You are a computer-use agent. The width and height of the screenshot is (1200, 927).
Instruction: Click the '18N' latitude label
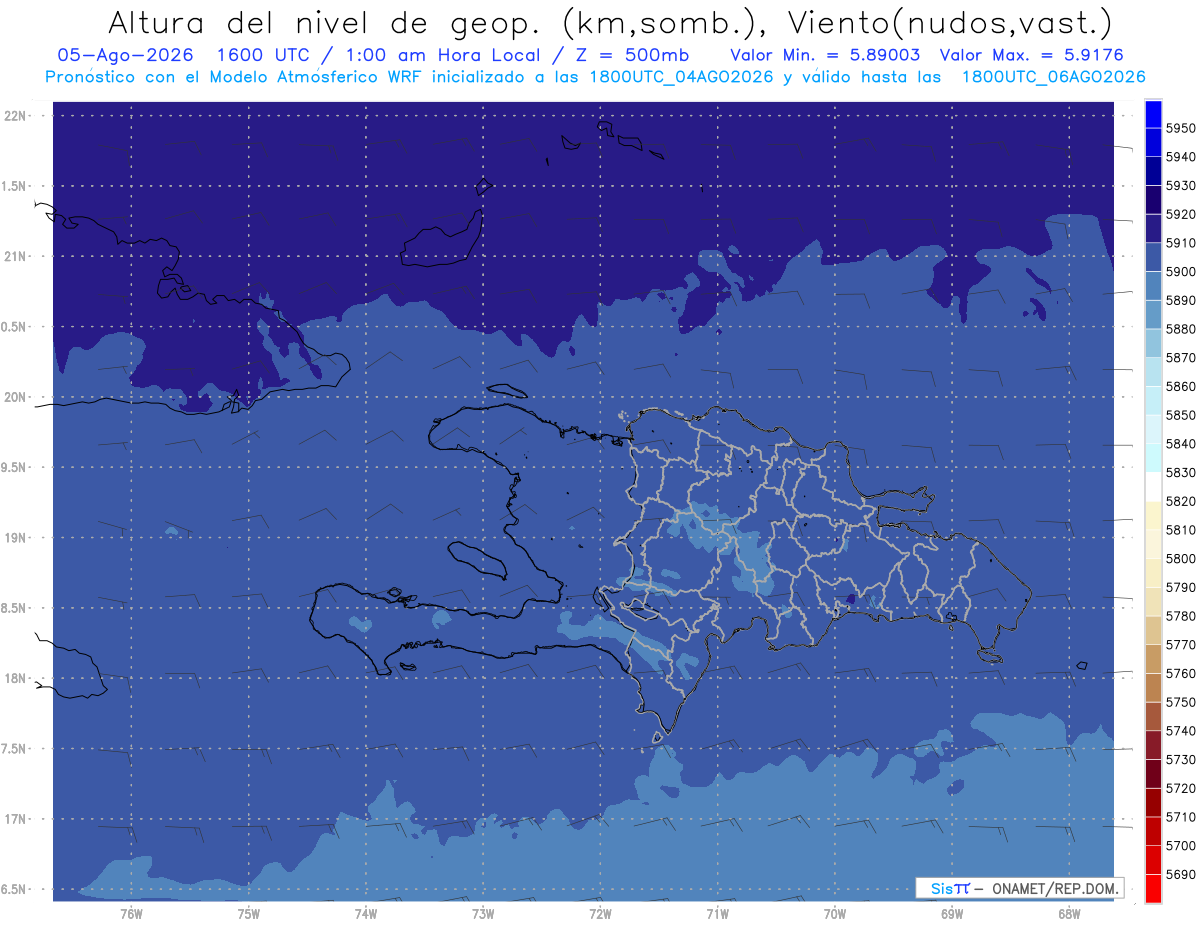click(16, 678)
